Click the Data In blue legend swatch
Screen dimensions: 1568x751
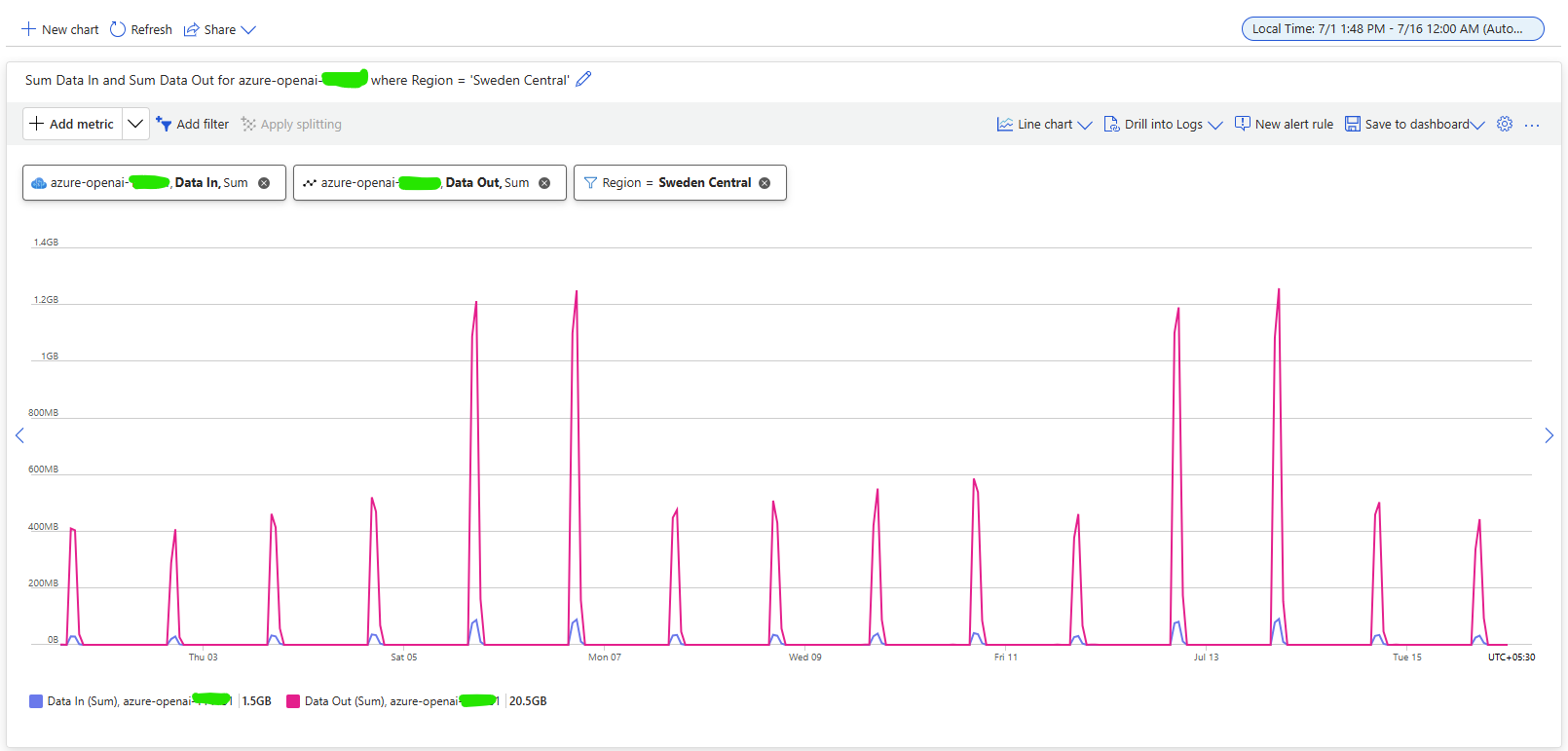(36, 701)
